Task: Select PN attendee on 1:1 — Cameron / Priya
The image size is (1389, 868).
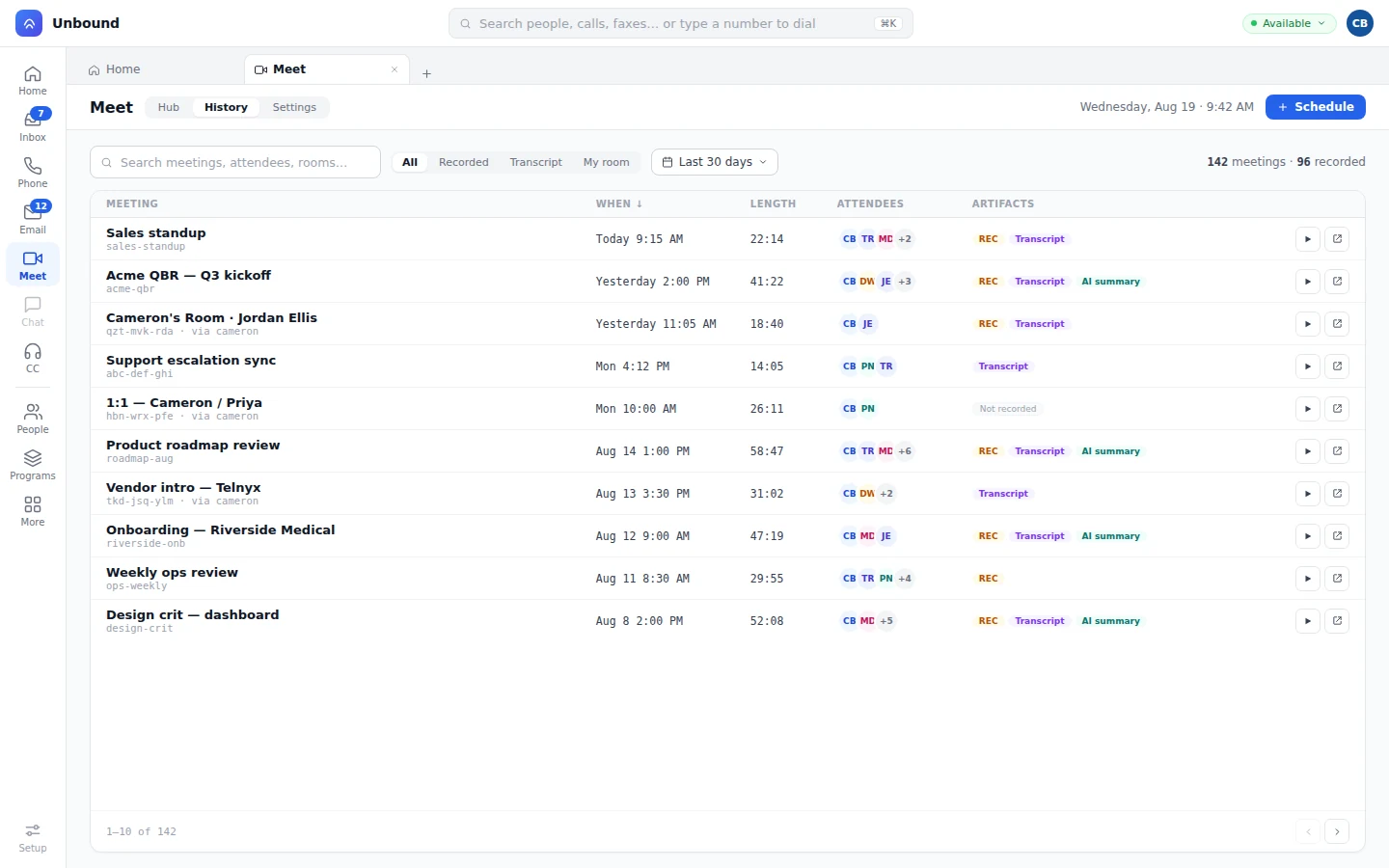Action: pos(868,409)
